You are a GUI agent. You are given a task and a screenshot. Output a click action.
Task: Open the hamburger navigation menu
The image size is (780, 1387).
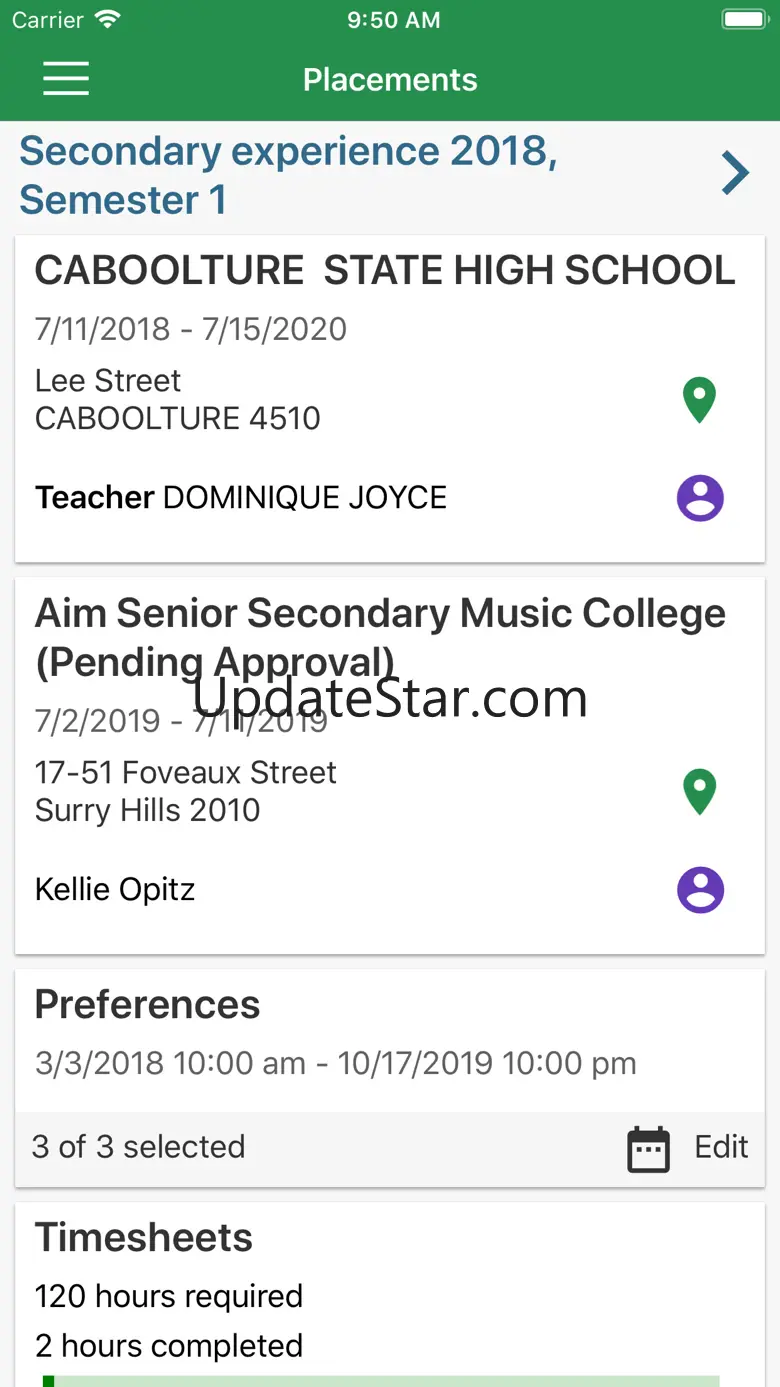(x=66, y=79)
